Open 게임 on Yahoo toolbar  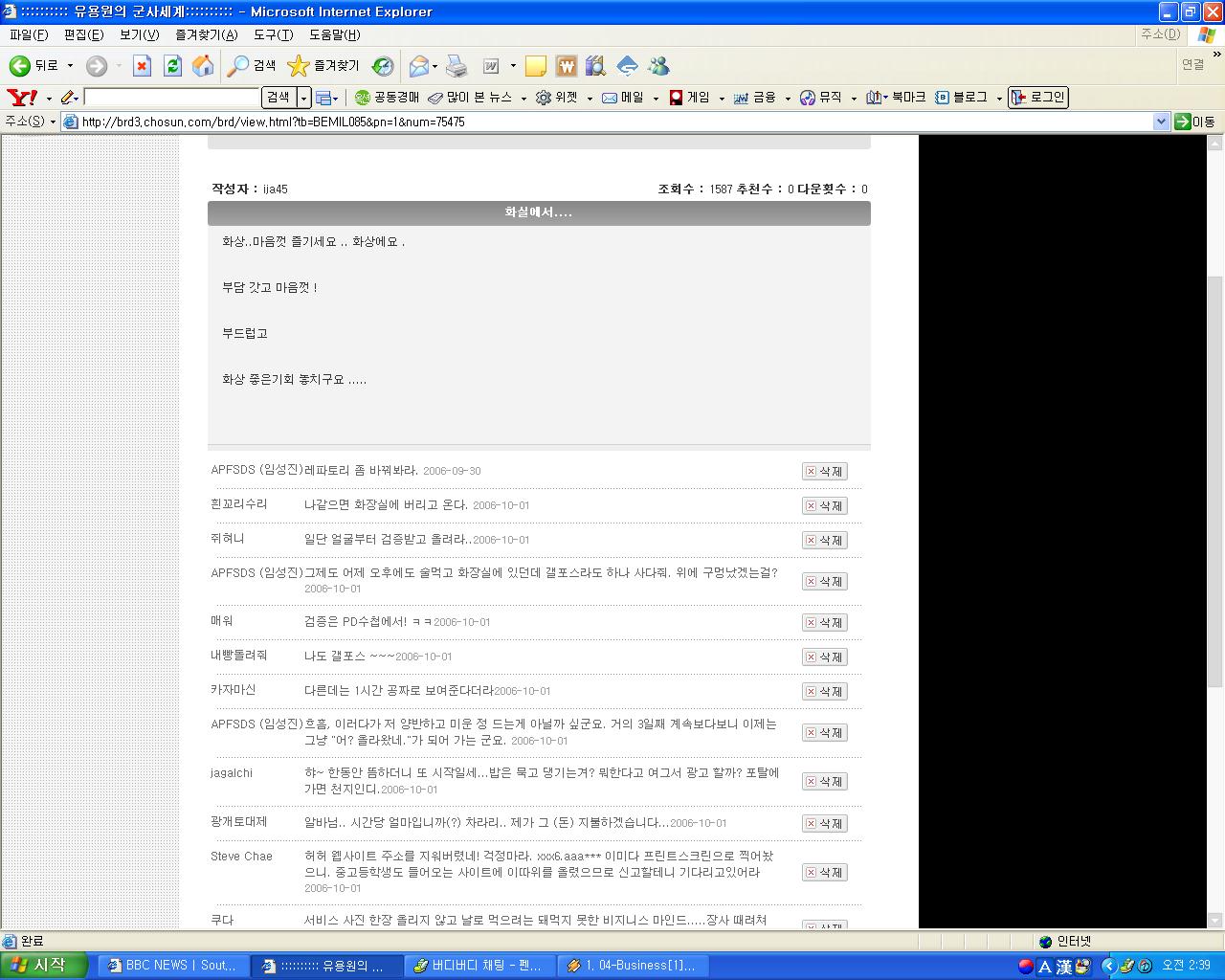pos(690,98)
